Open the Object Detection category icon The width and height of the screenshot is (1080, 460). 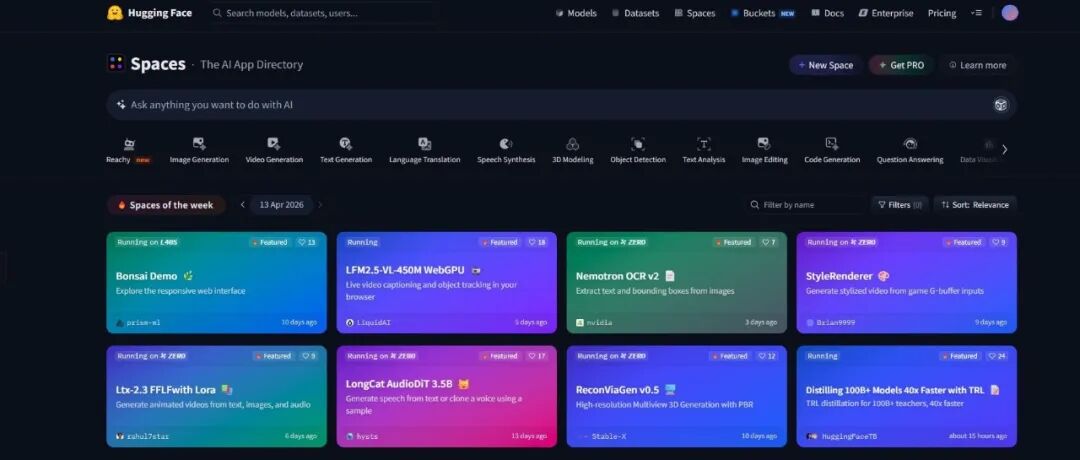pos(638,143)
